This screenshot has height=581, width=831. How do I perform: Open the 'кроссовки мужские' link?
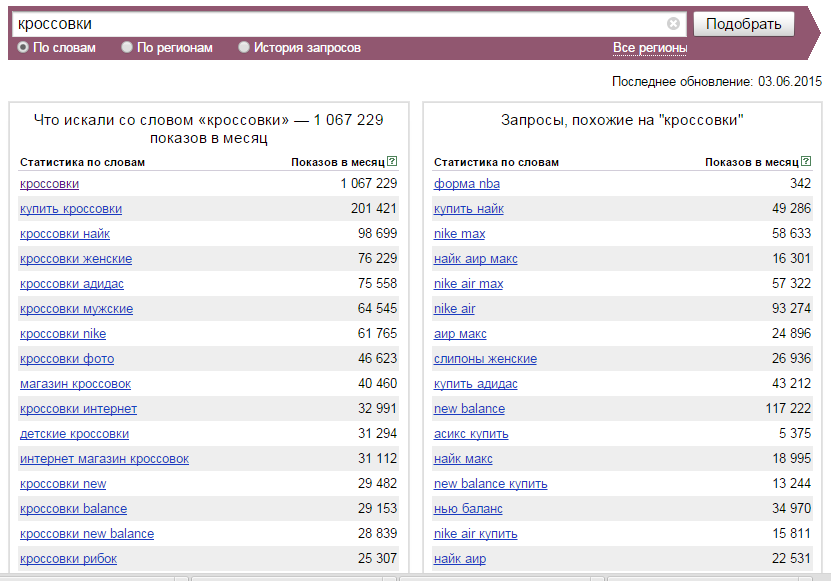point(76,309)
